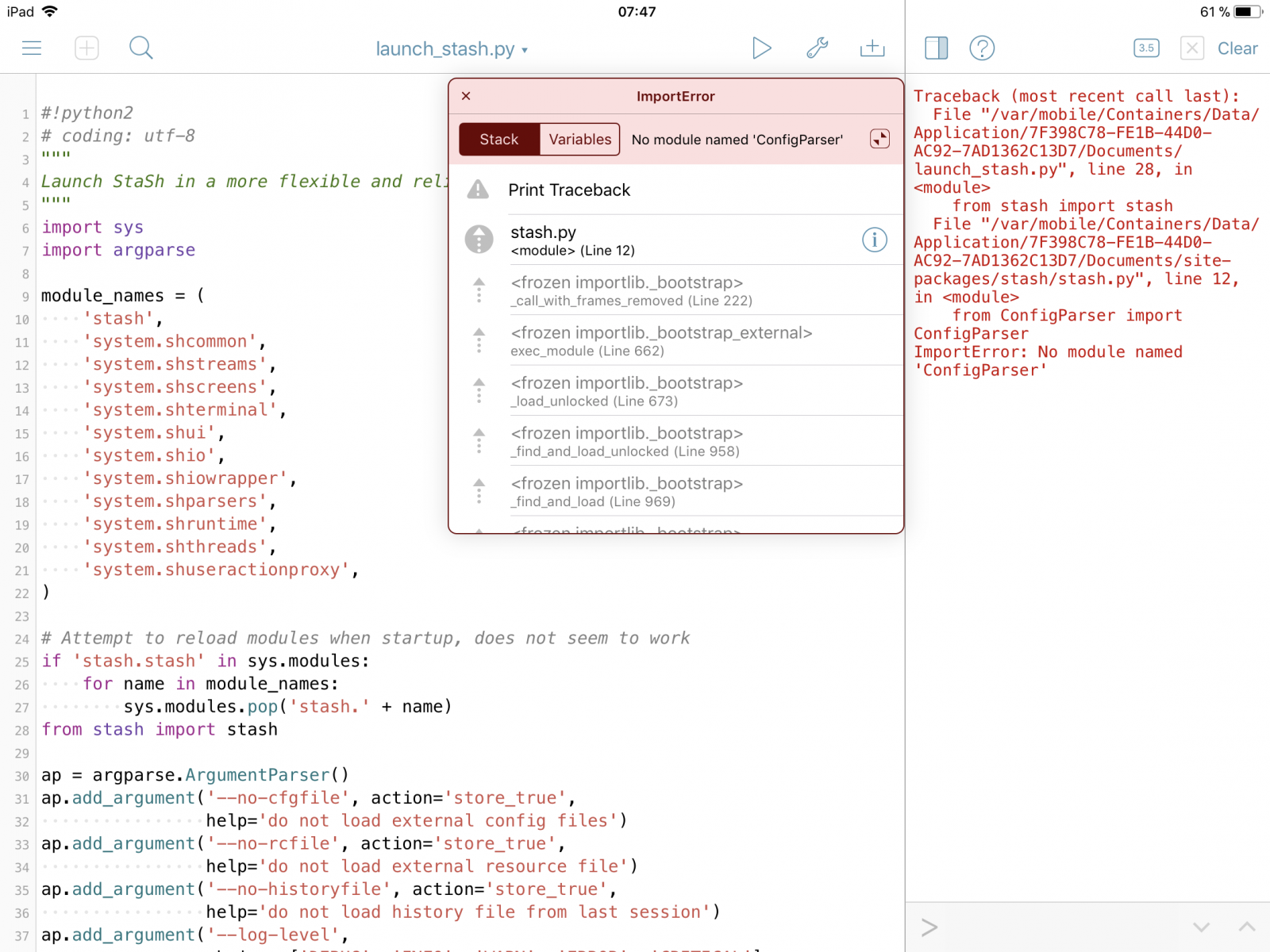The image size is (1270, 952).
Task: Clear the console output
Action: pos(1237,48)
